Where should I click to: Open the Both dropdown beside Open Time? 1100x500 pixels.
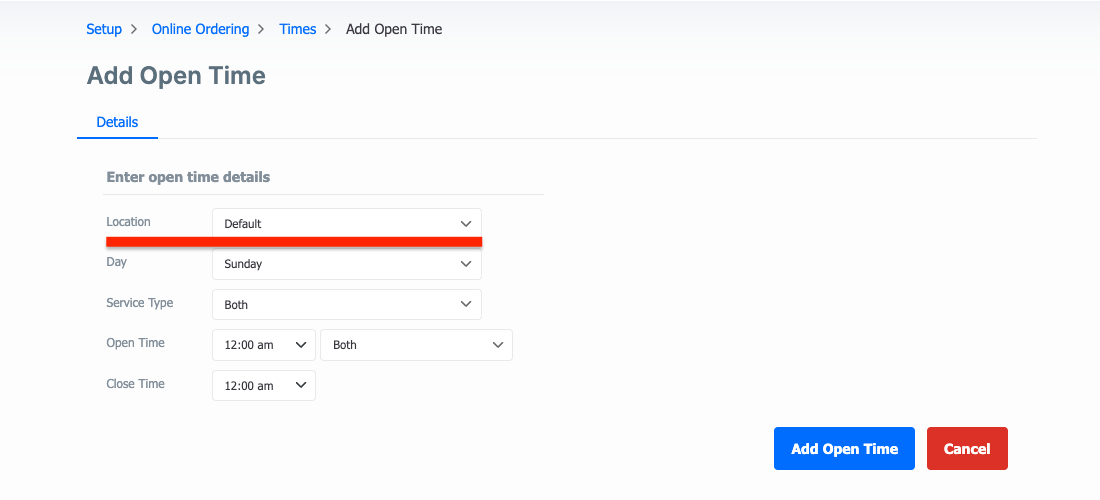click(416, 345)
